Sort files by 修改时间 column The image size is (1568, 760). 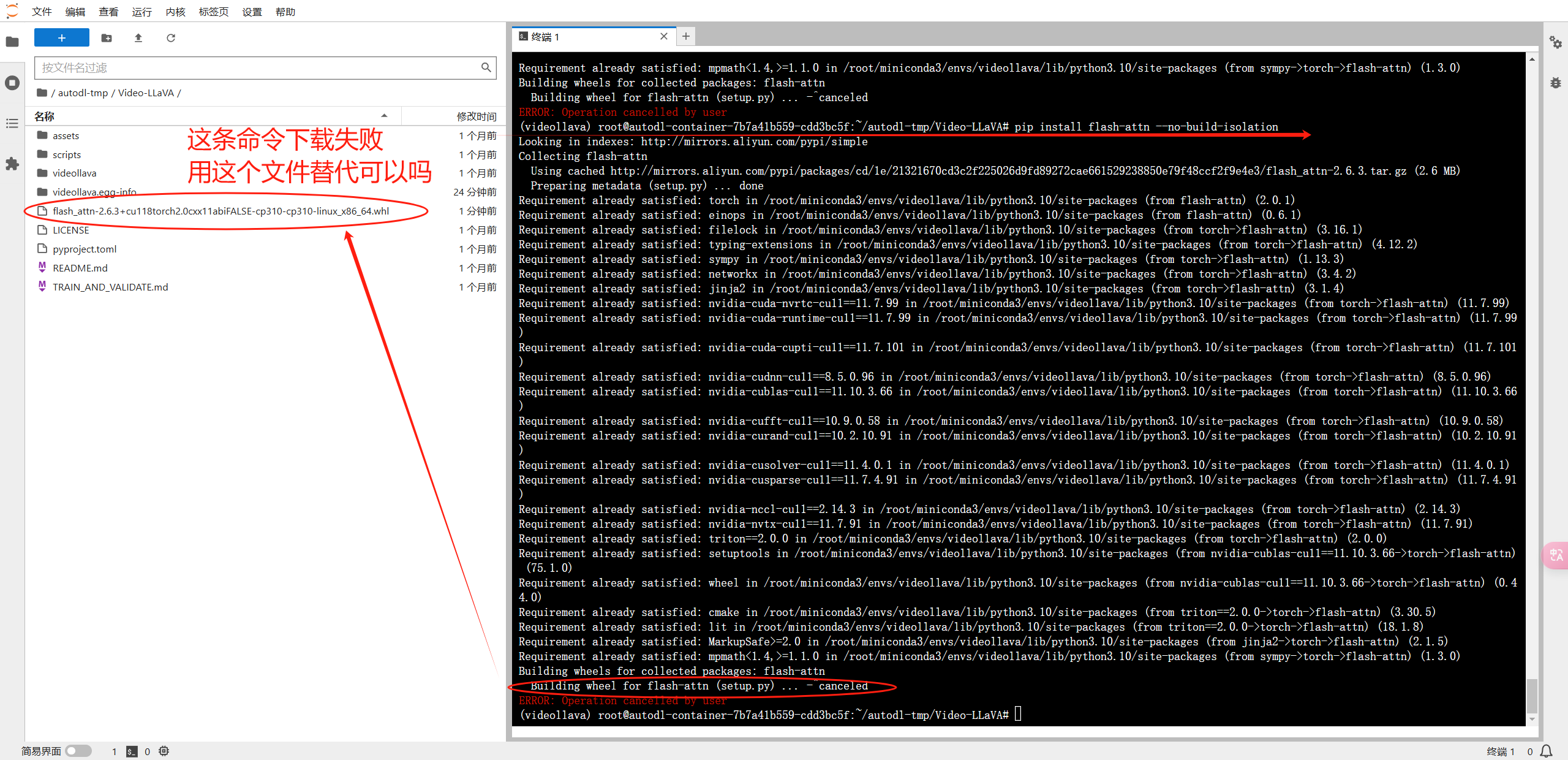point(476,116)
